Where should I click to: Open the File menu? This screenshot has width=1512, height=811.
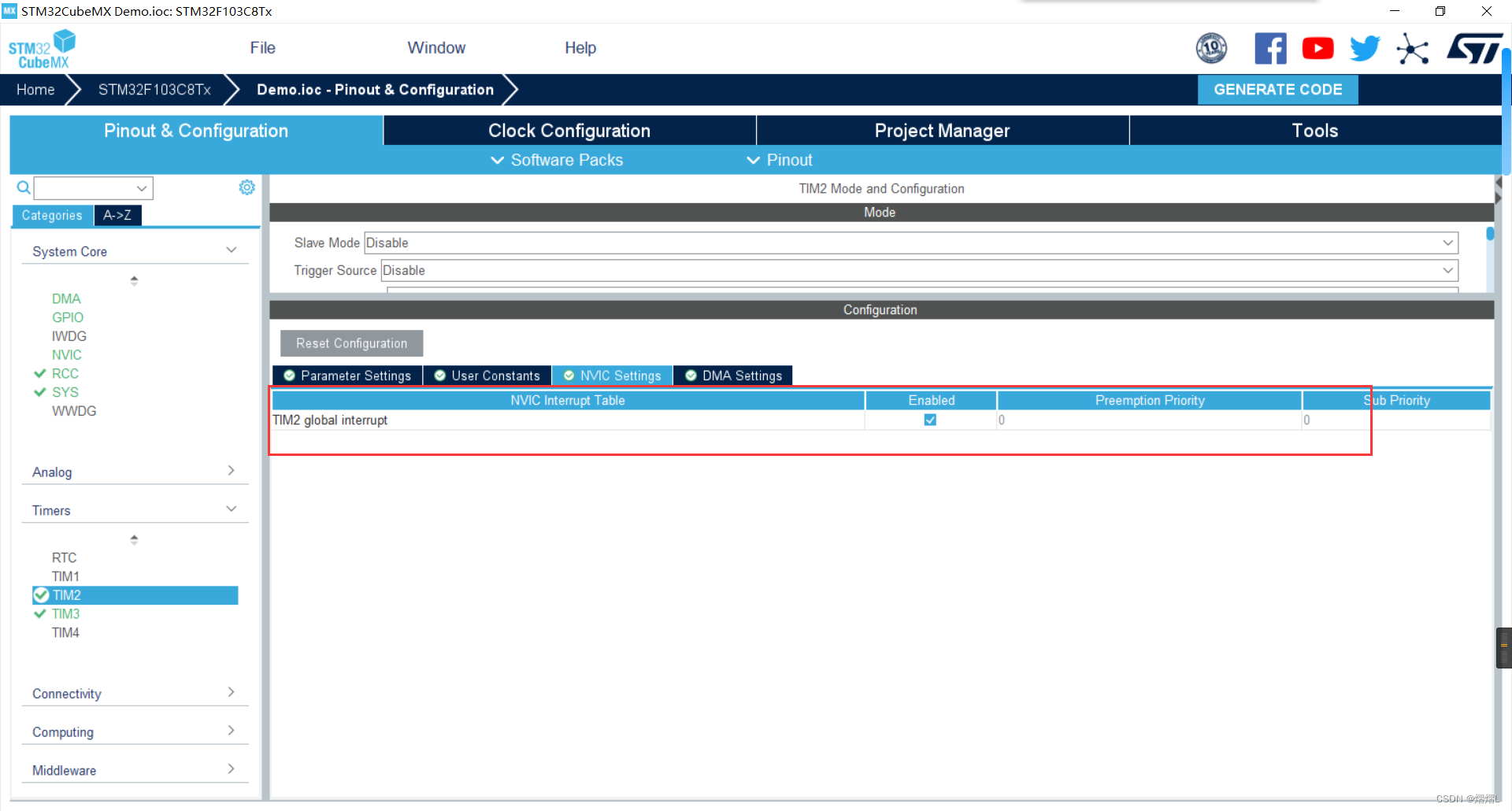point(262,48)
